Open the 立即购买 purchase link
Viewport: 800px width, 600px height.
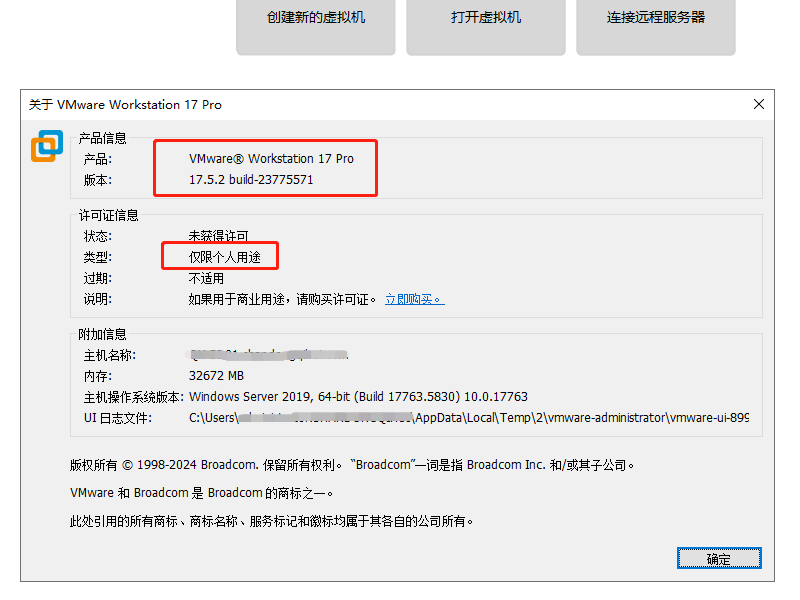click(x=413, y=298)
